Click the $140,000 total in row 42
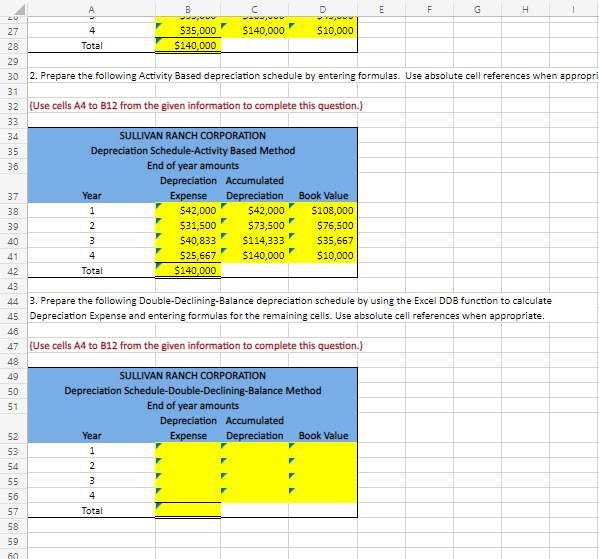The height and width of the screenshot is (559, 599). 188,271
